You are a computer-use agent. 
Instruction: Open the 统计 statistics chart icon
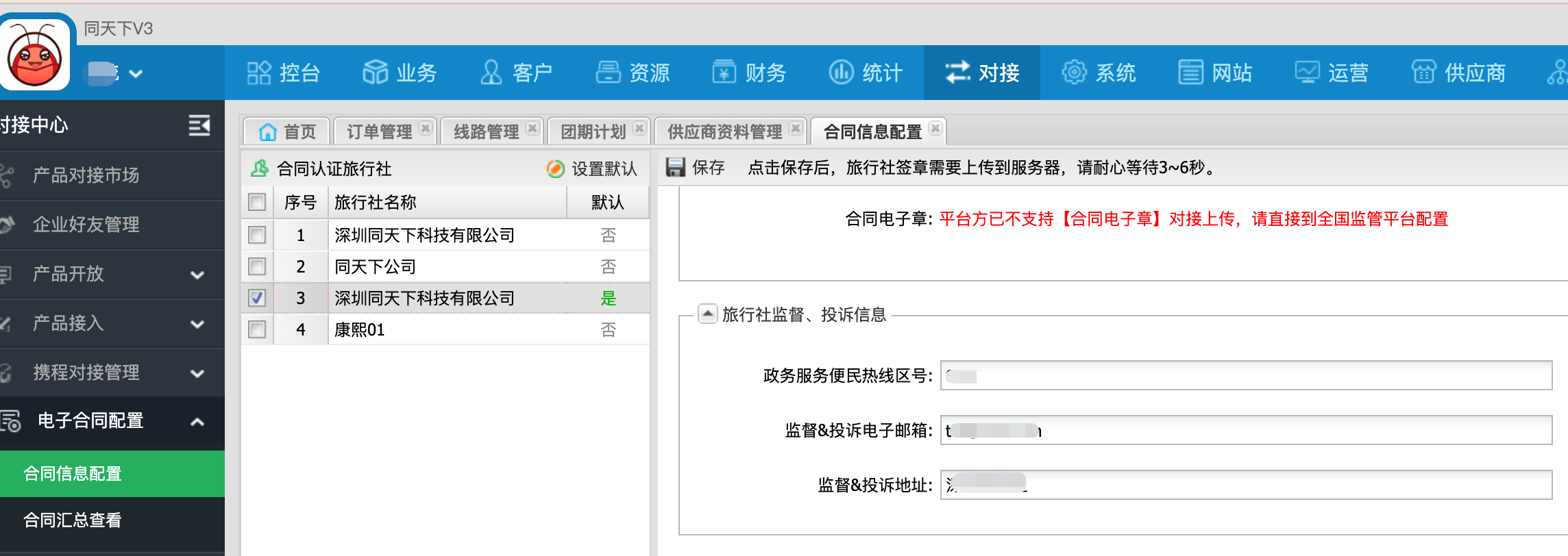(841, 72)
